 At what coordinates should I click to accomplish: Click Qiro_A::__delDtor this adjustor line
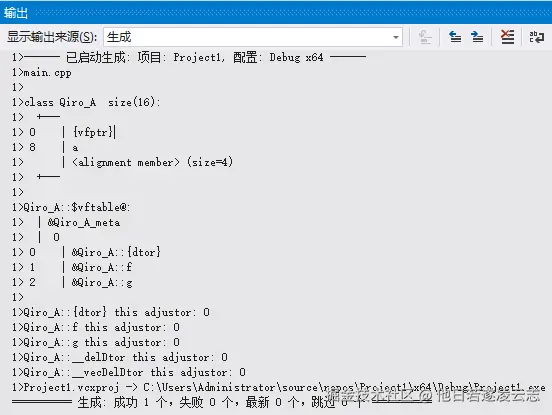[120, 357]
